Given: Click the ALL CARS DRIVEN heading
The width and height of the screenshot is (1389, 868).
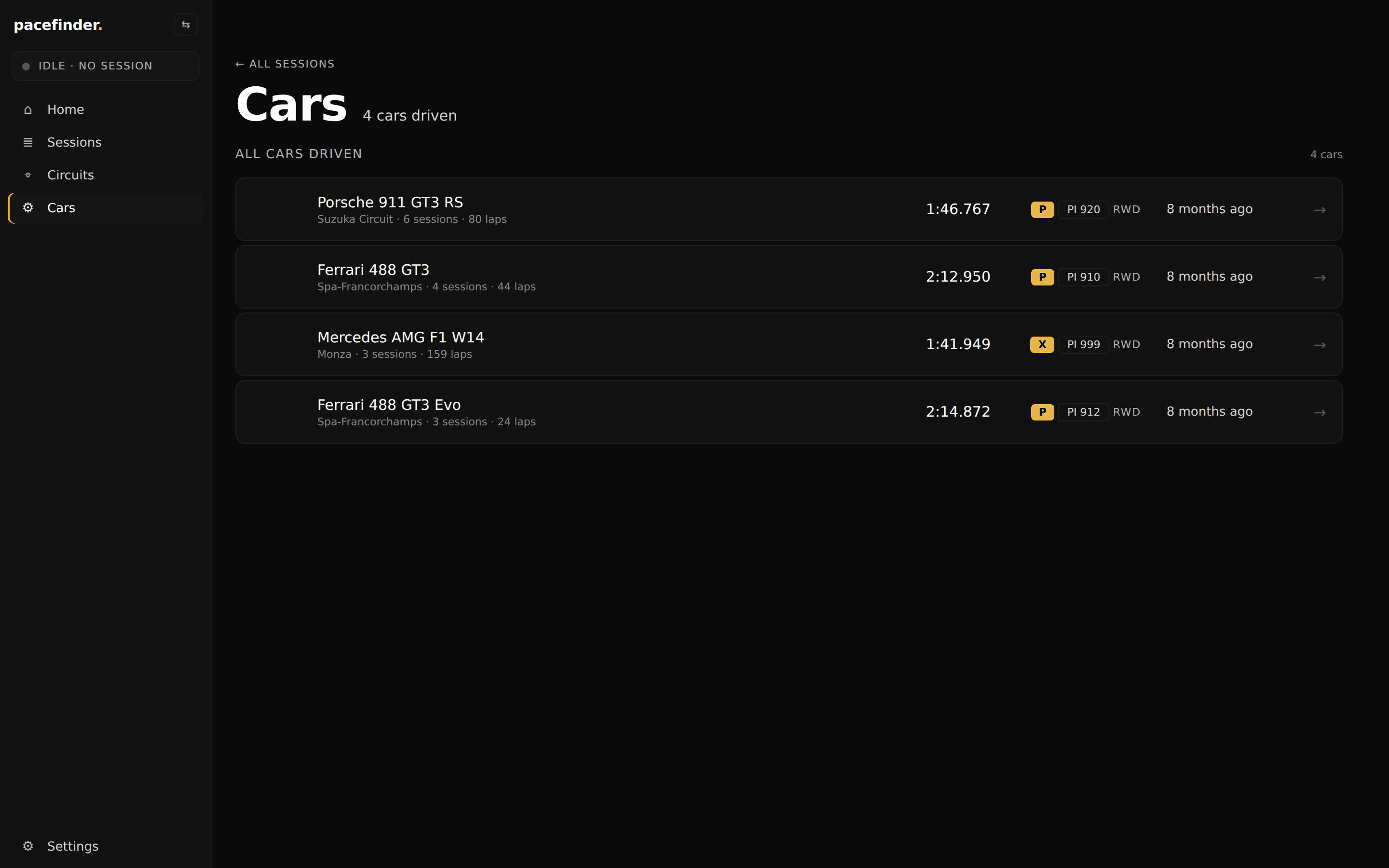Looking at the screenshot, I should pyautogui.click(x=299, y=154).
